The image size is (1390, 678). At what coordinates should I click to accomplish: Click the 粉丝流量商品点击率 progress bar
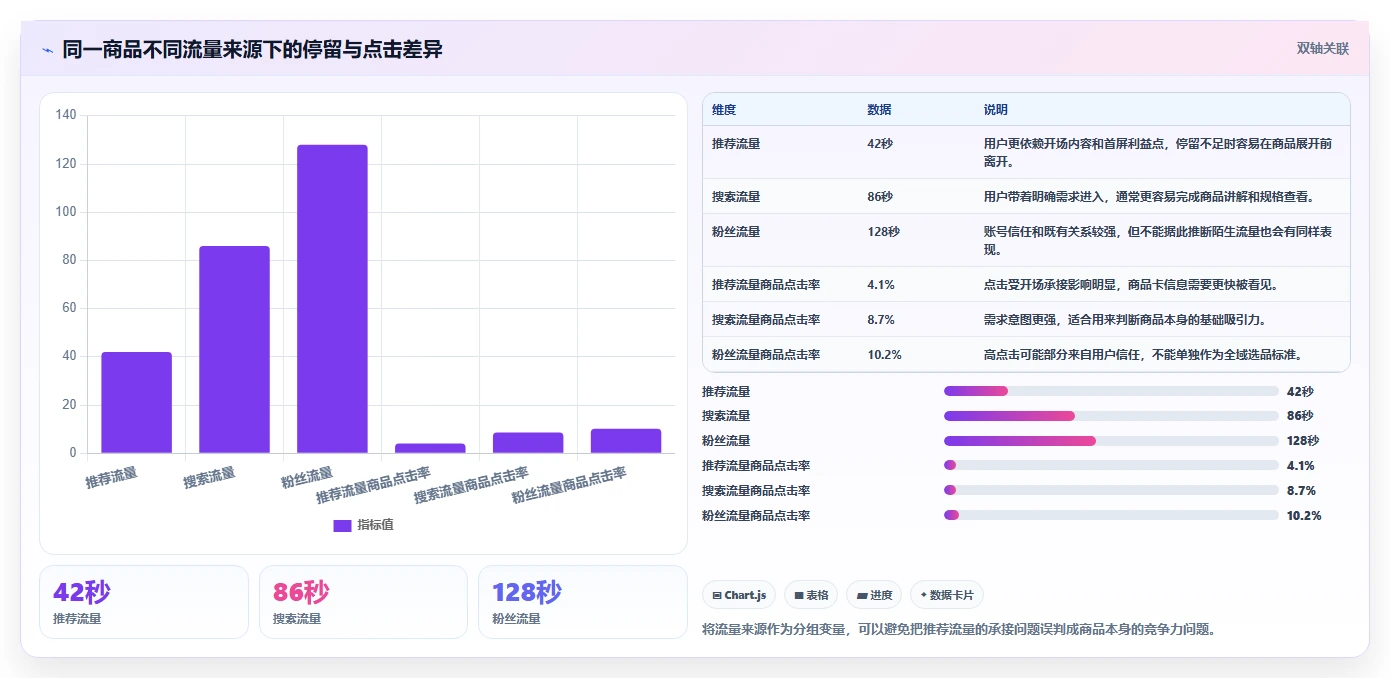(1111, 515)
